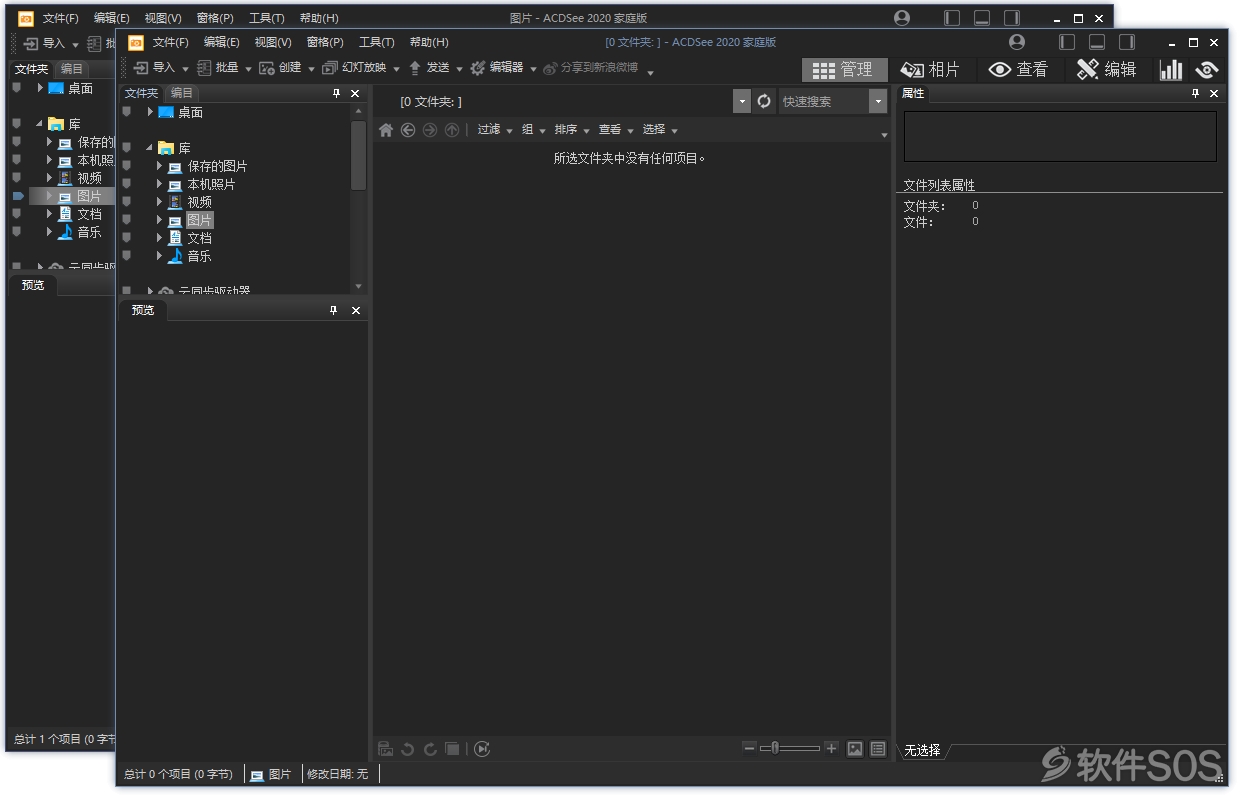Toggle easy-select marker beside 音乐
This screenshot has width=1240, height=795.
tap(126, 256)
